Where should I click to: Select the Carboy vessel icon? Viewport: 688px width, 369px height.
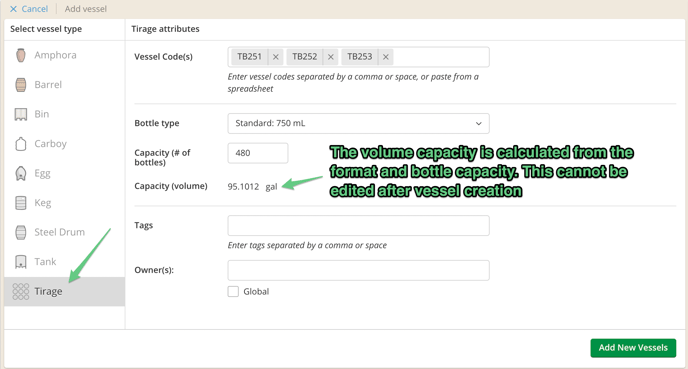tap(21, 143)
